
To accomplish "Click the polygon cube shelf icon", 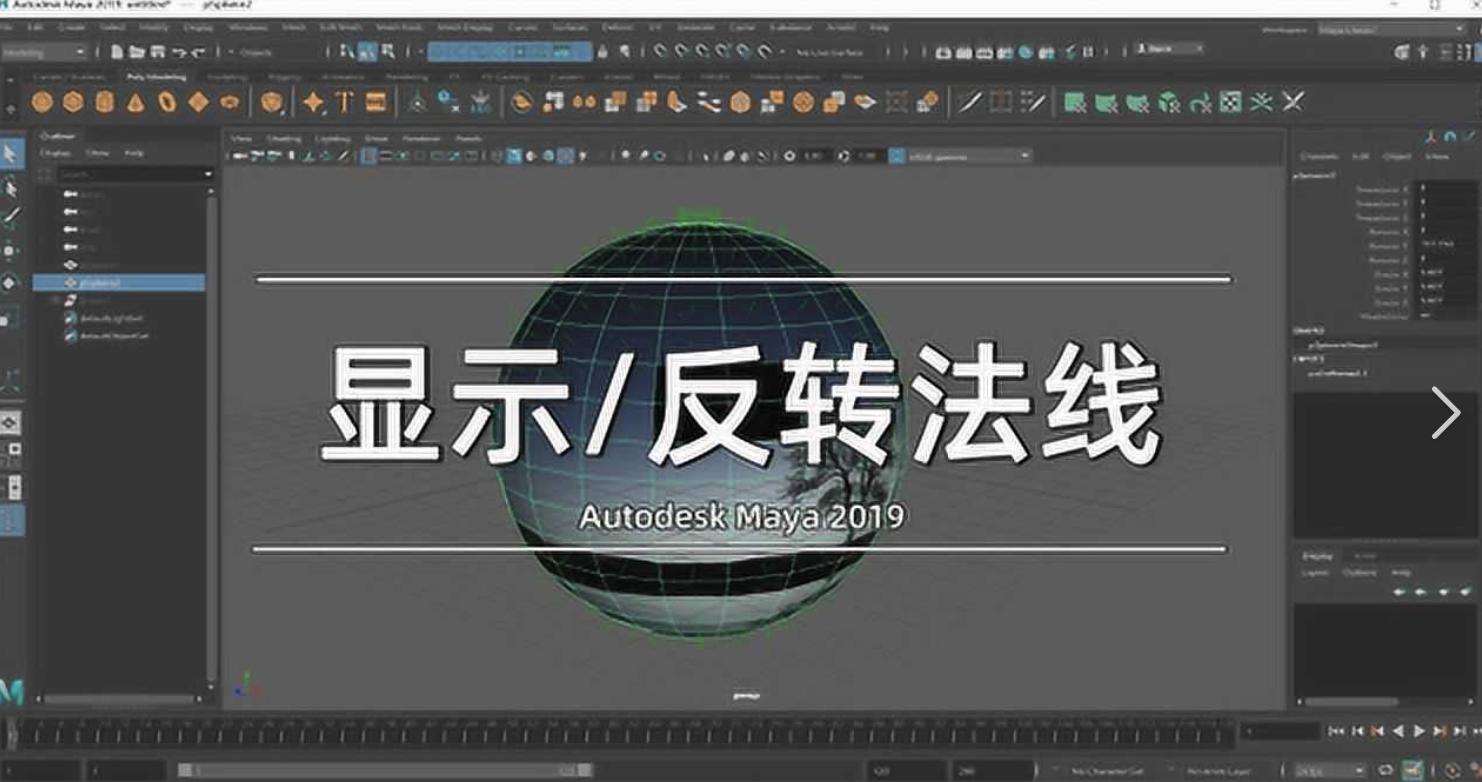I will point(73,102).
